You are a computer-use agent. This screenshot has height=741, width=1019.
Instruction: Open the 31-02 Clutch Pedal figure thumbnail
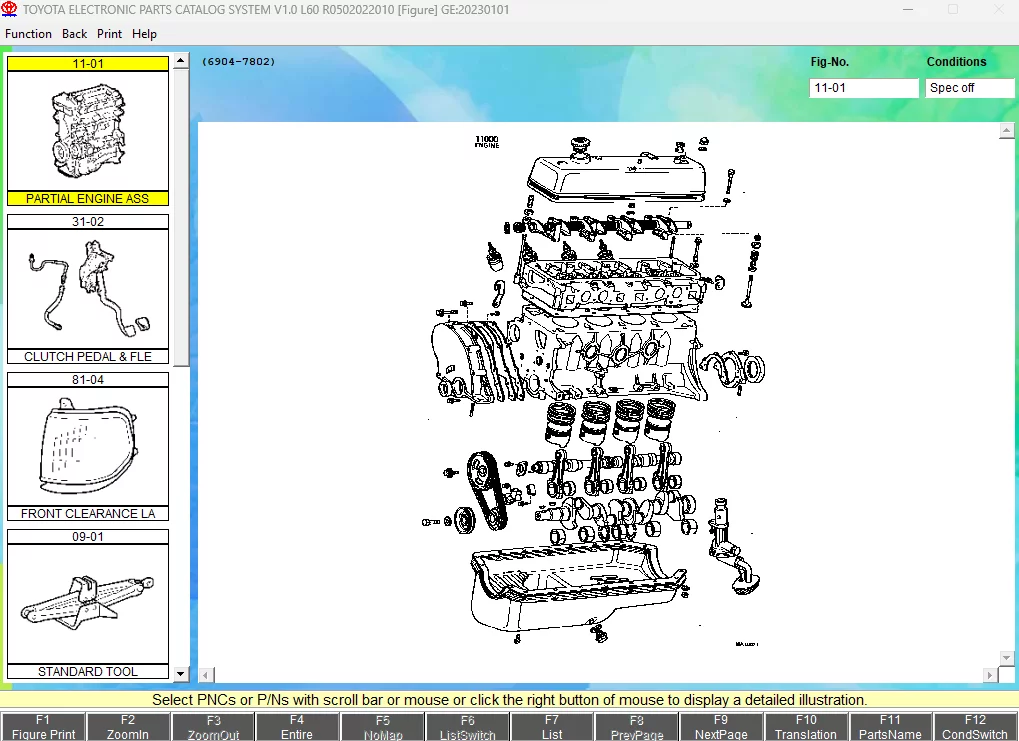(x=88, y=289)
